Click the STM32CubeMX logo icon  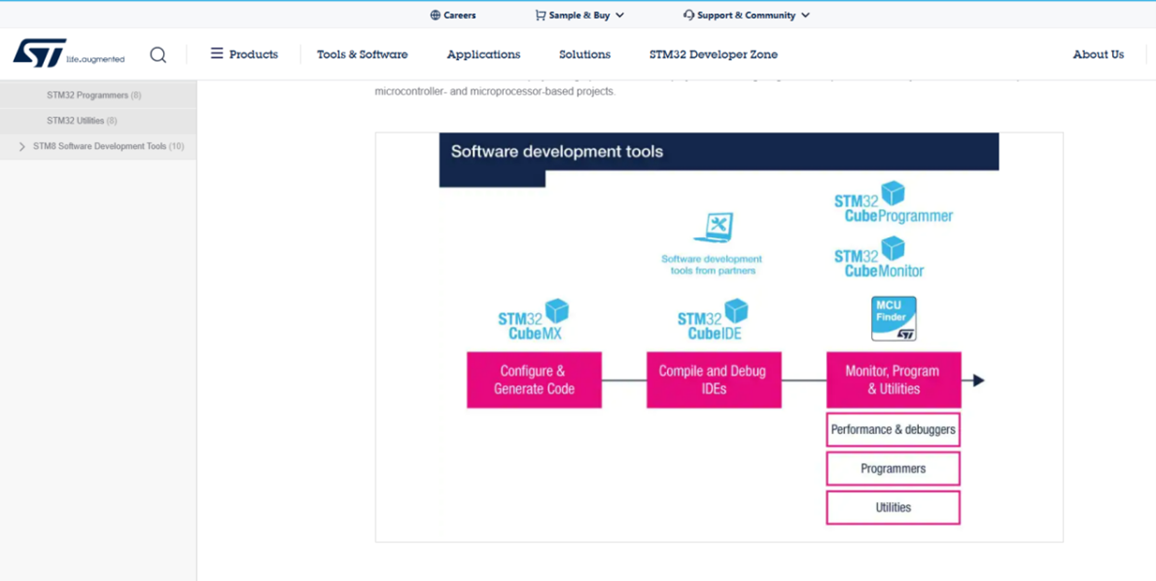(534, 319)
